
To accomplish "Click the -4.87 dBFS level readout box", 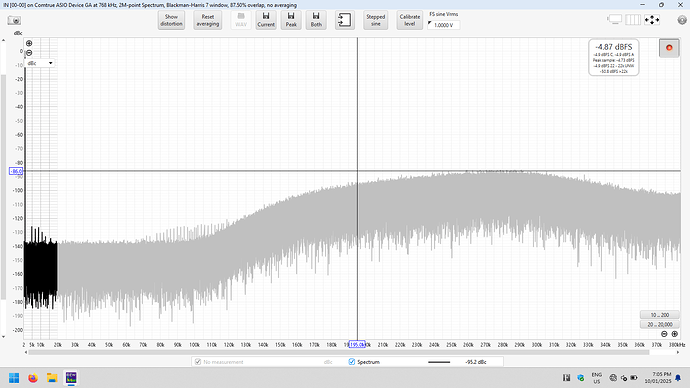I will tap(614, 58).
